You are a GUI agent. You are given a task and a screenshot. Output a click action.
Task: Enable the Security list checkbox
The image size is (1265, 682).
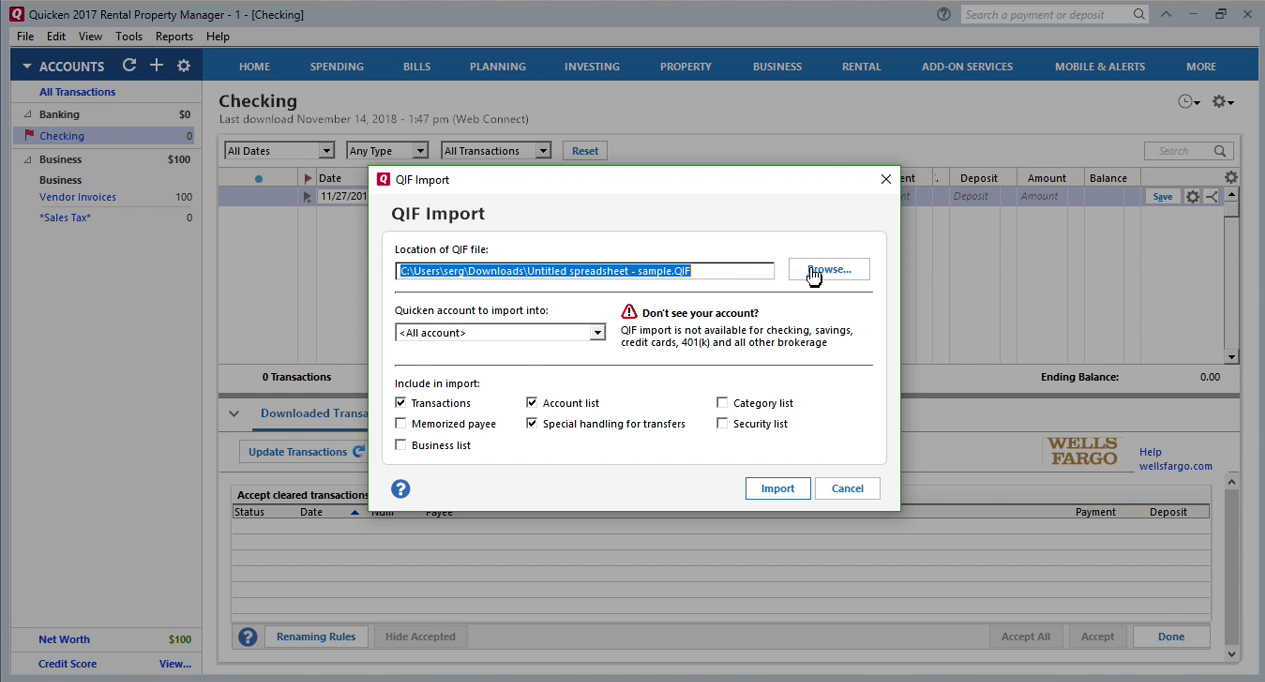click(x=722, y=424)
